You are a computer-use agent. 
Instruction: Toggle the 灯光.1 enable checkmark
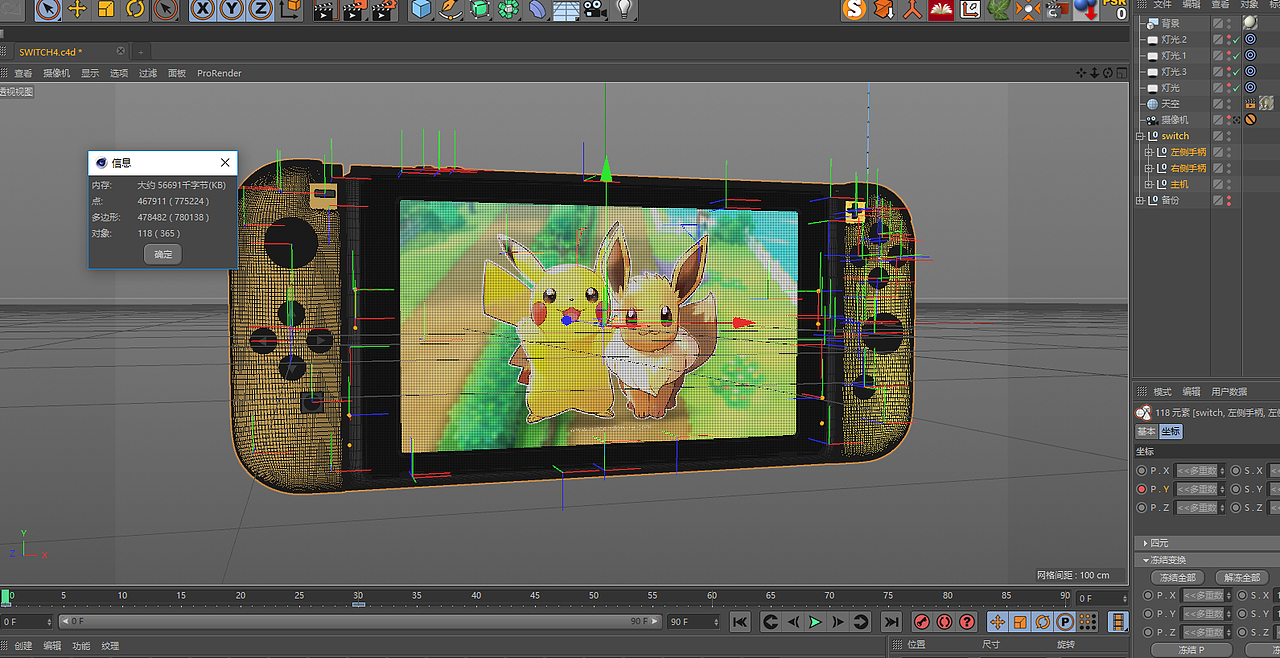pos(1236,56)
